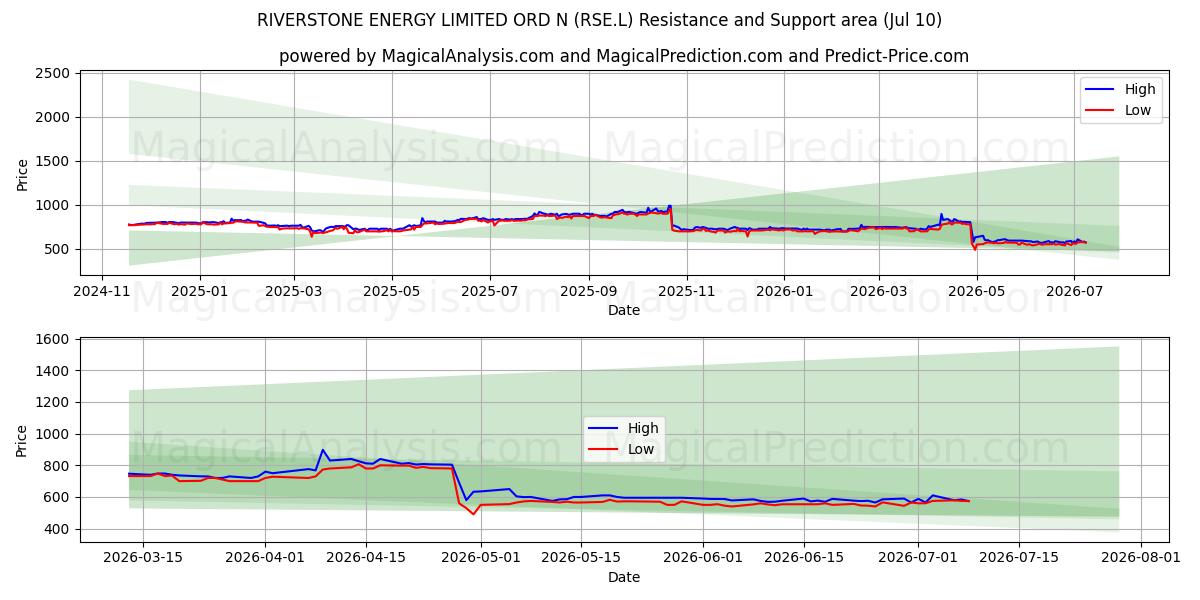Screen dimensions: 1200x600
Task: Click the '500' y-axis label in the top chart
Action: coord(56,250)
